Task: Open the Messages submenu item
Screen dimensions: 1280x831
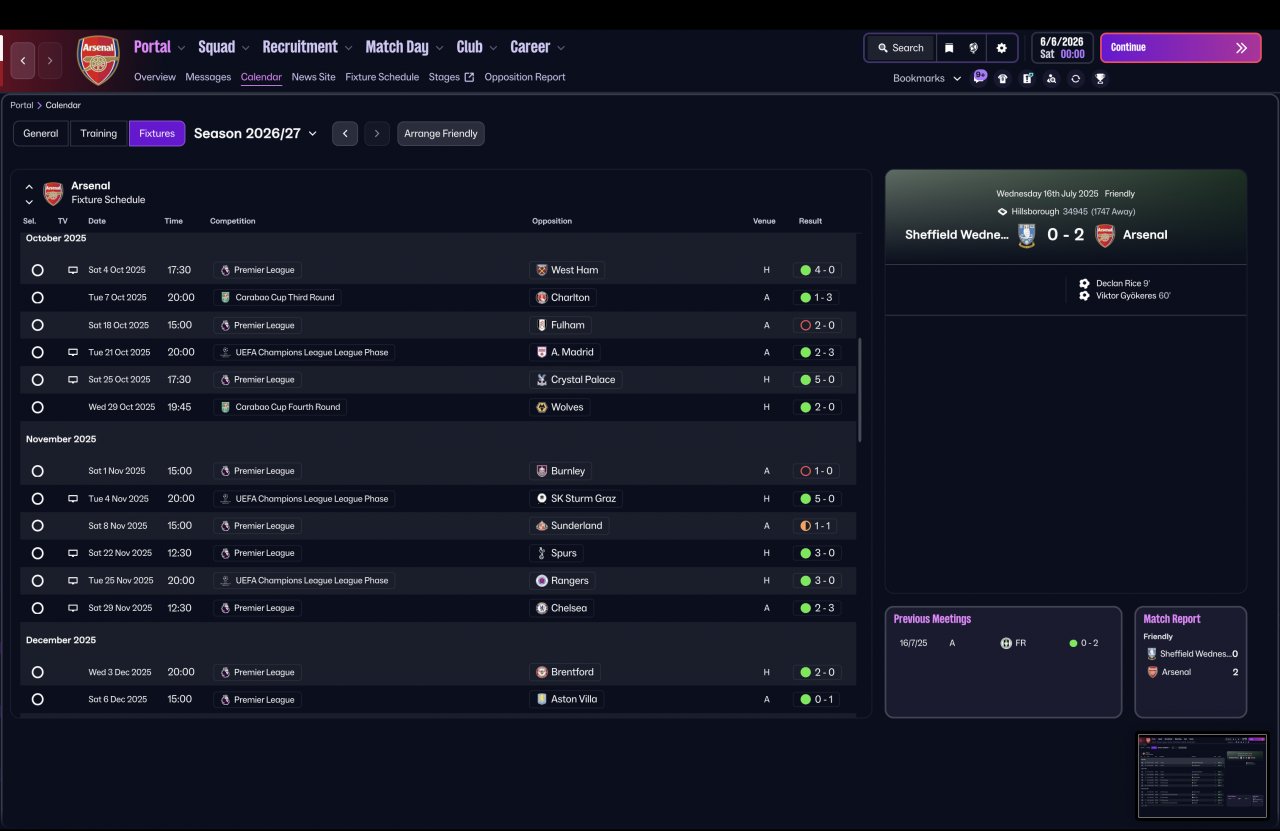Action: coord(208,77)
